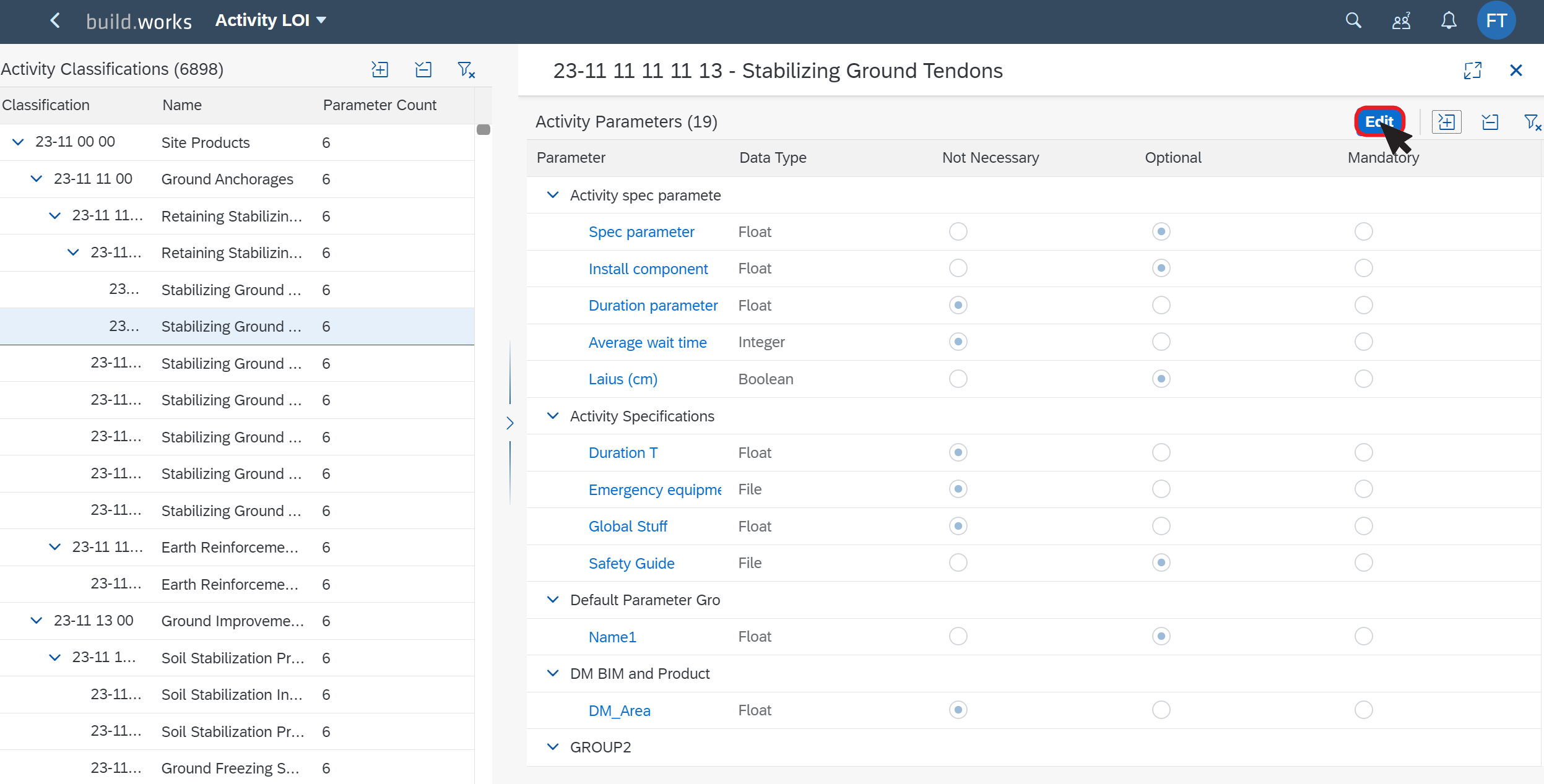Open the Install component link

click(x=648, y=269)
